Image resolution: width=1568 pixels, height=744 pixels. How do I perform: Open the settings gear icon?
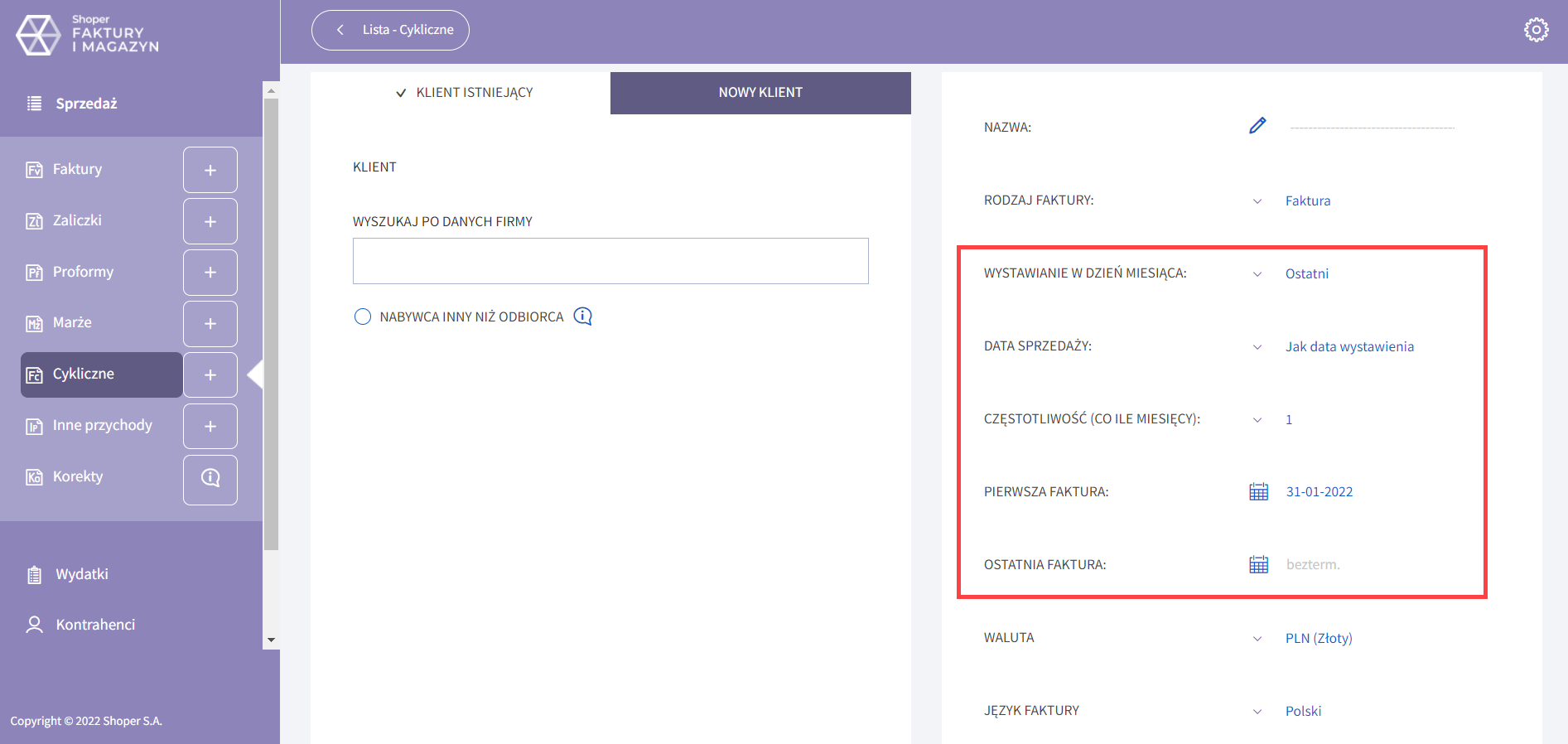[x=1536, y=30]
